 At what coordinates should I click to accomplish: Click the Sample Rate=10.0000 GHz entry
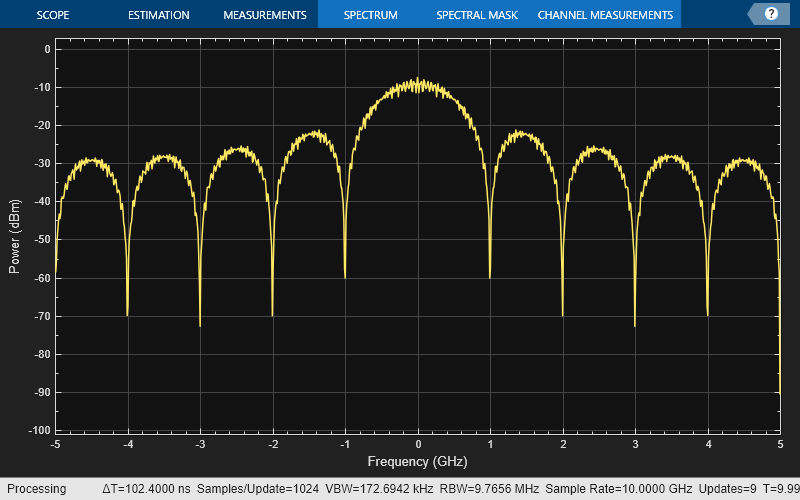click(618, 489)
